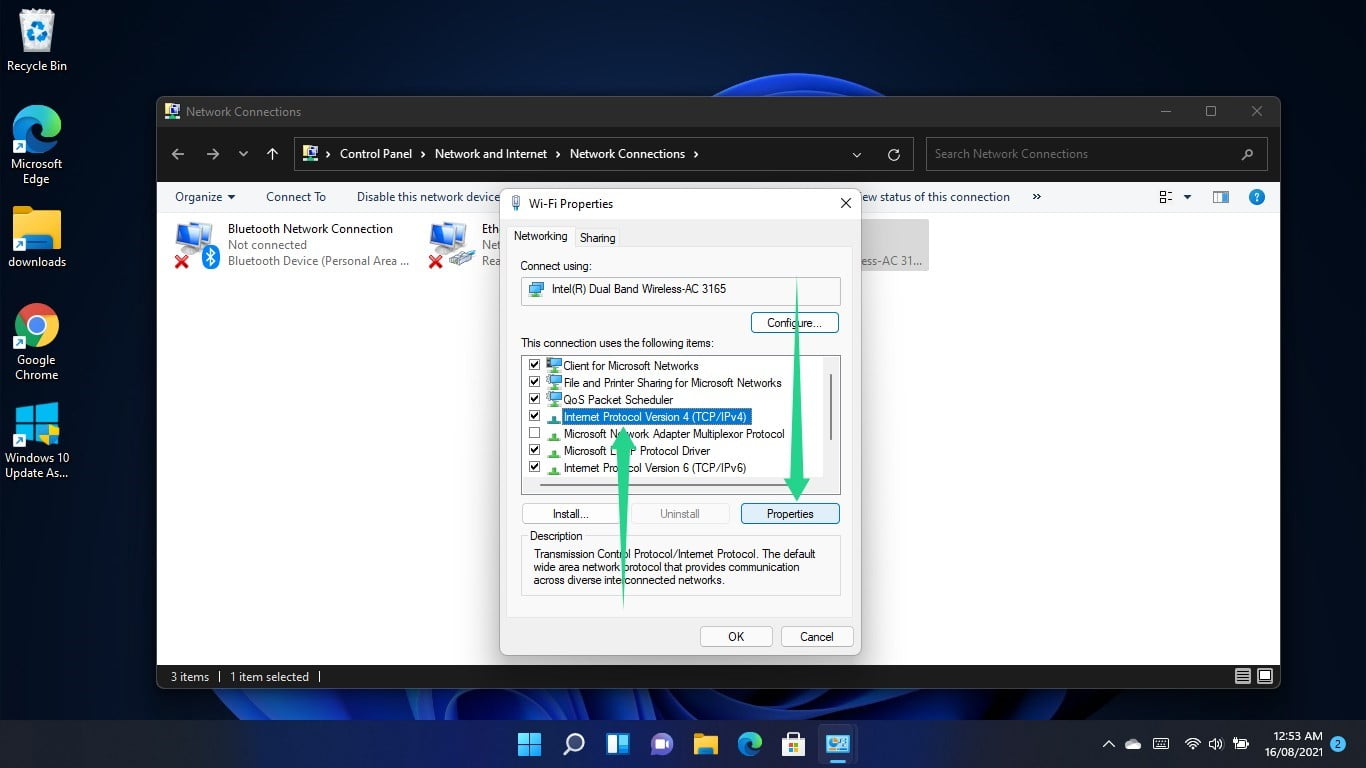Open the Recycle Bin on desktop
This screenshot has width=1366, height=768.
tap(37, 41)
